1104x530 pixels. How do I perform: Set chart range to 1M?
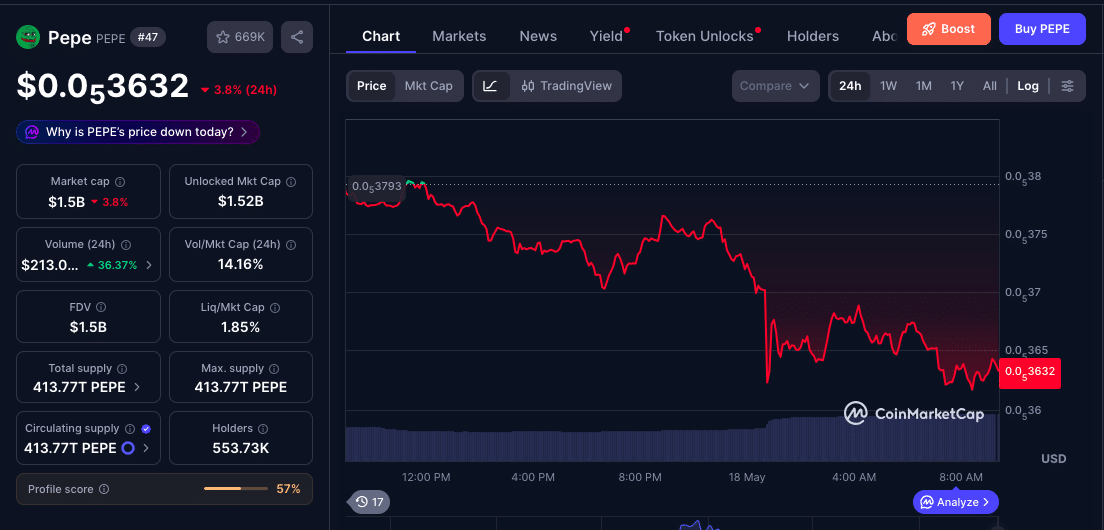(x=924, y=86)
